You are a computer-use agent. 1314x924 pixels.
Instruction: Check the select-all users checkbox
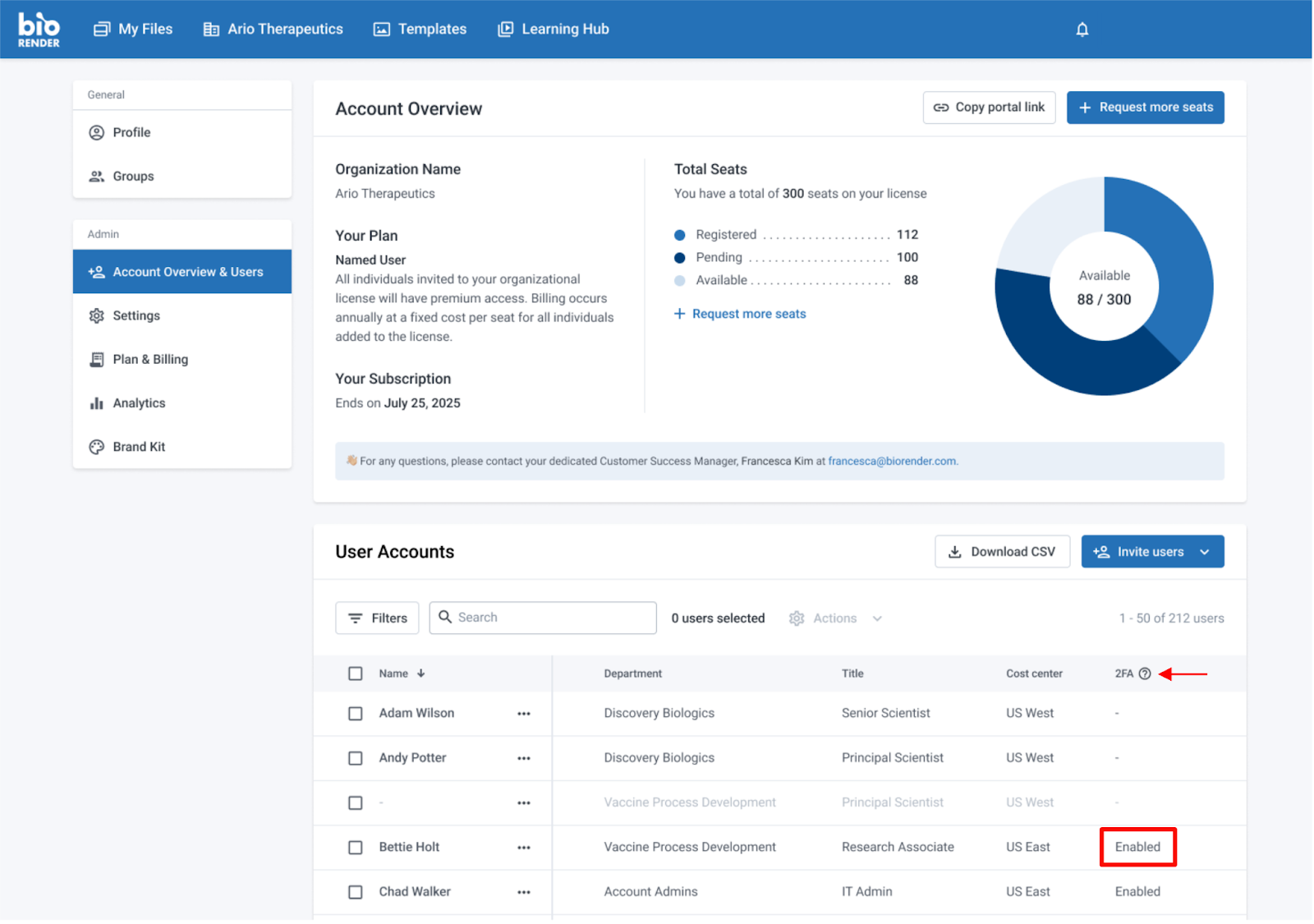pos(355,673)
